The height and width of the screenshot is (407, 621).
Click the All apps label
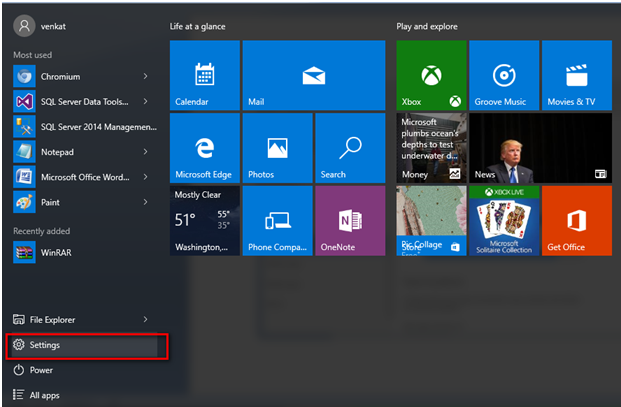tap(44, 395)
